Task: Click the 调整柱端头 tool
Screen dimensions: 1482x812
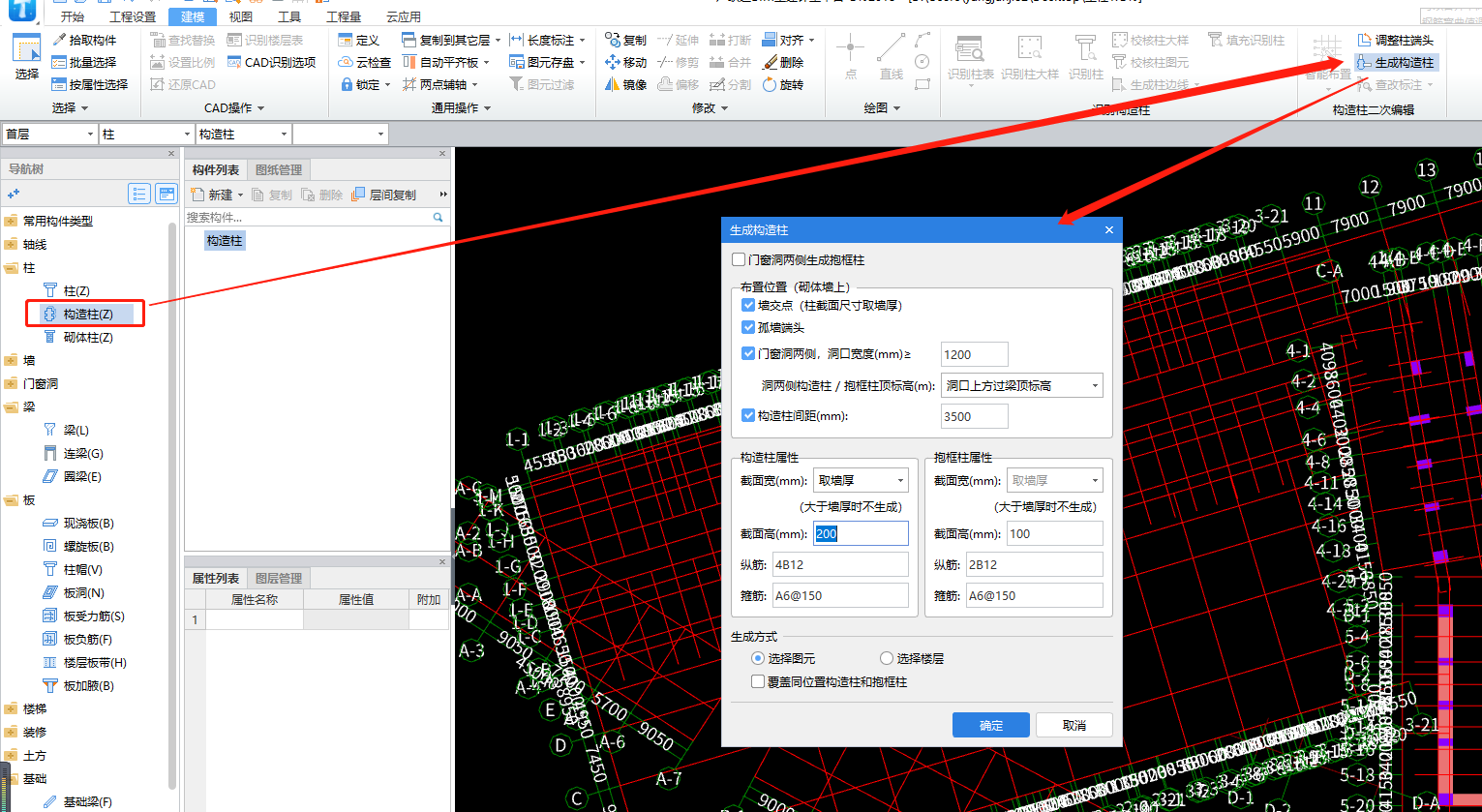Action: pyautogui.click(x=1395, y=40)
